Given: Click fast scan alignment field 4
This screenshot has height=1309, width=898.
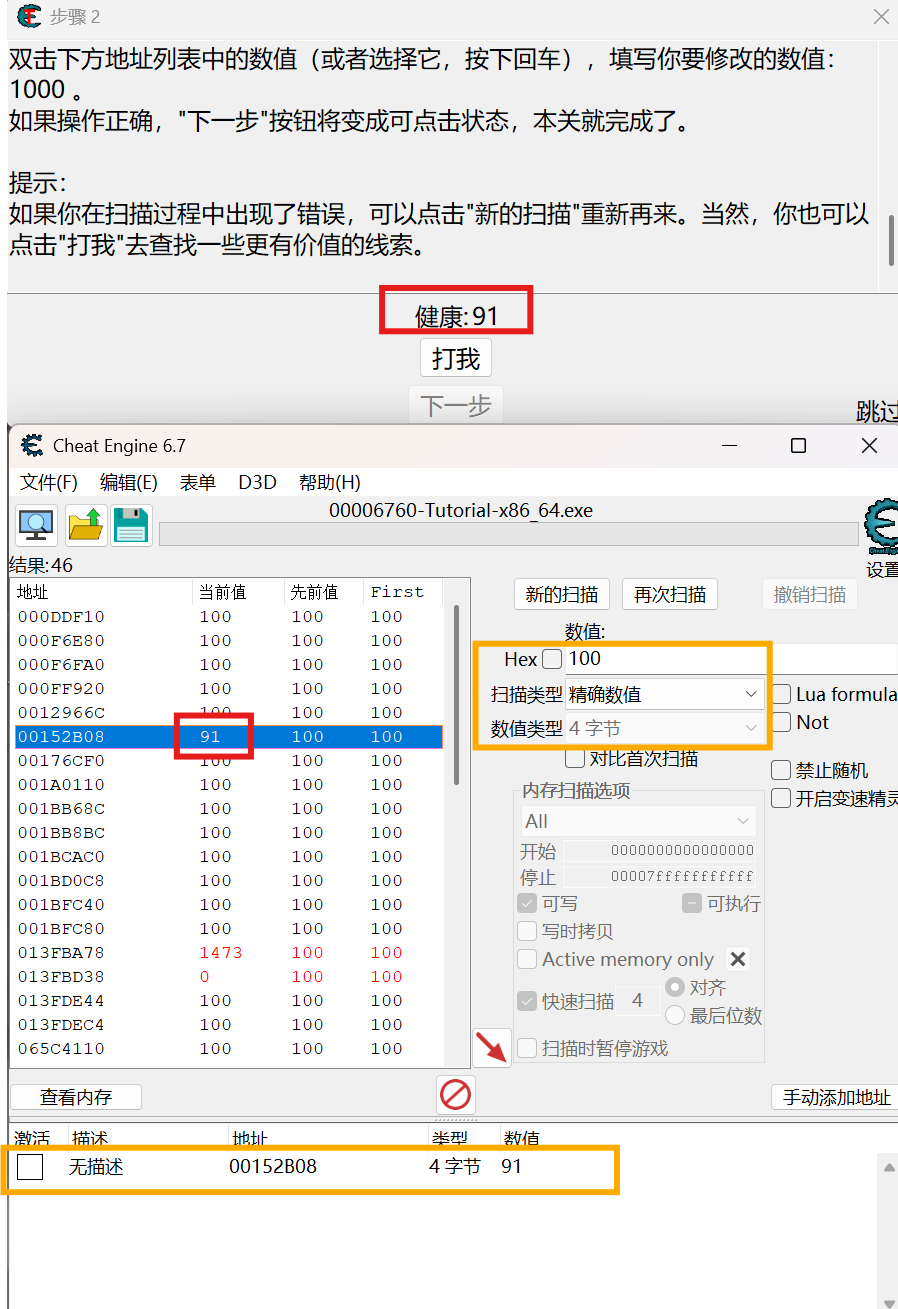Looking at the screenshot, I should [x=638, y=1001].
